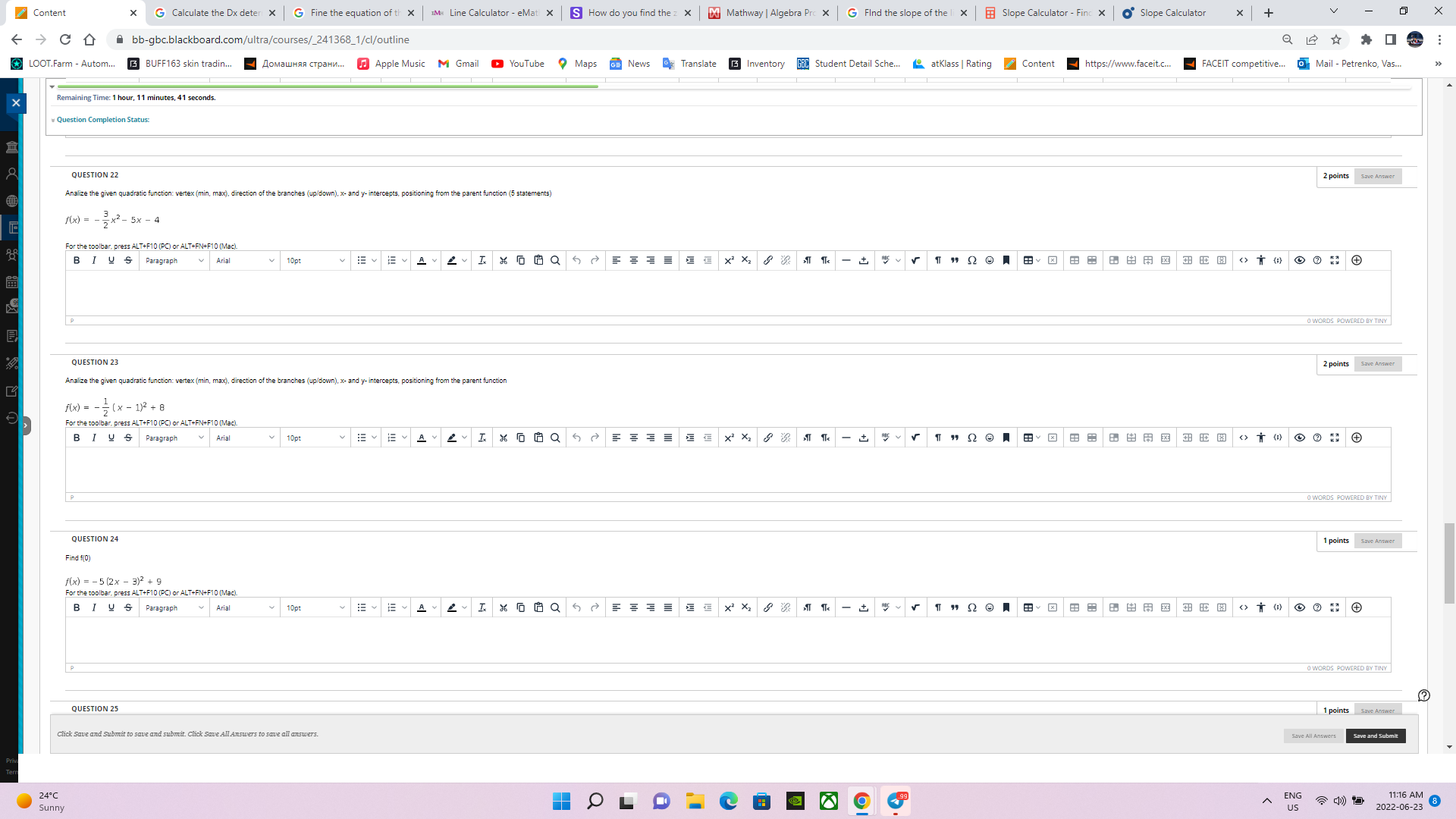Open the Paragraph format dropdown for Question 22
This screenshot has width=1456, height=819.
tap(174, 260)
